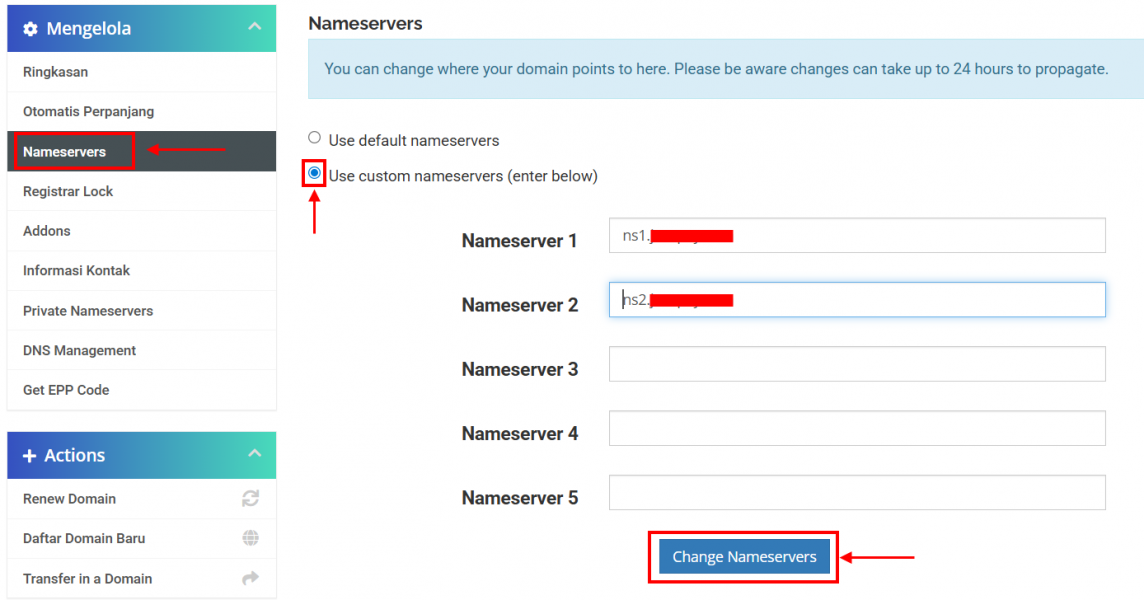Click the Renew Domain refresh icon
Screen dimensions: 1144x600
click(250, 499)
